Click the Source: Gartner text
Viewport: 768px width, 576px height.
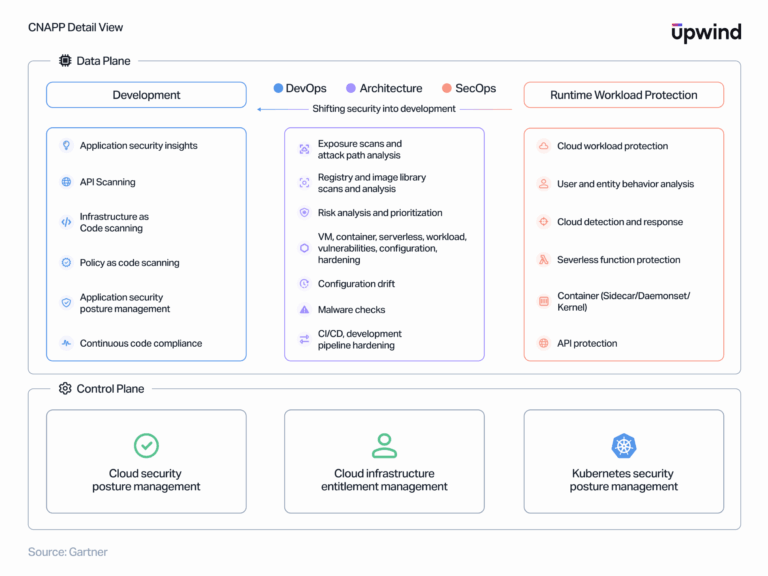pyautogui.click(x=67, y=552)
